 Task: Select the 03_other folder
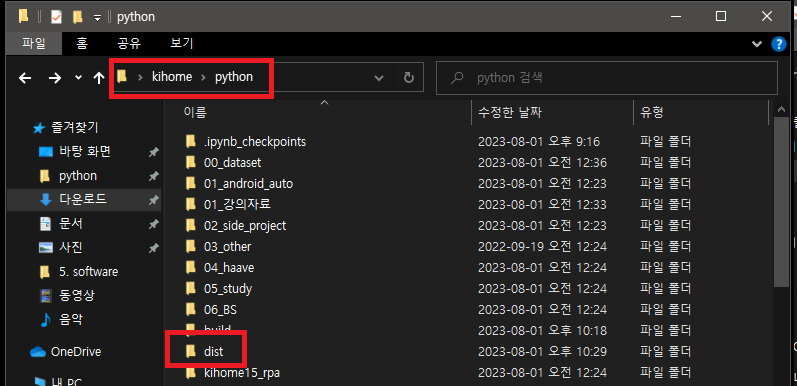coord(227,247)
